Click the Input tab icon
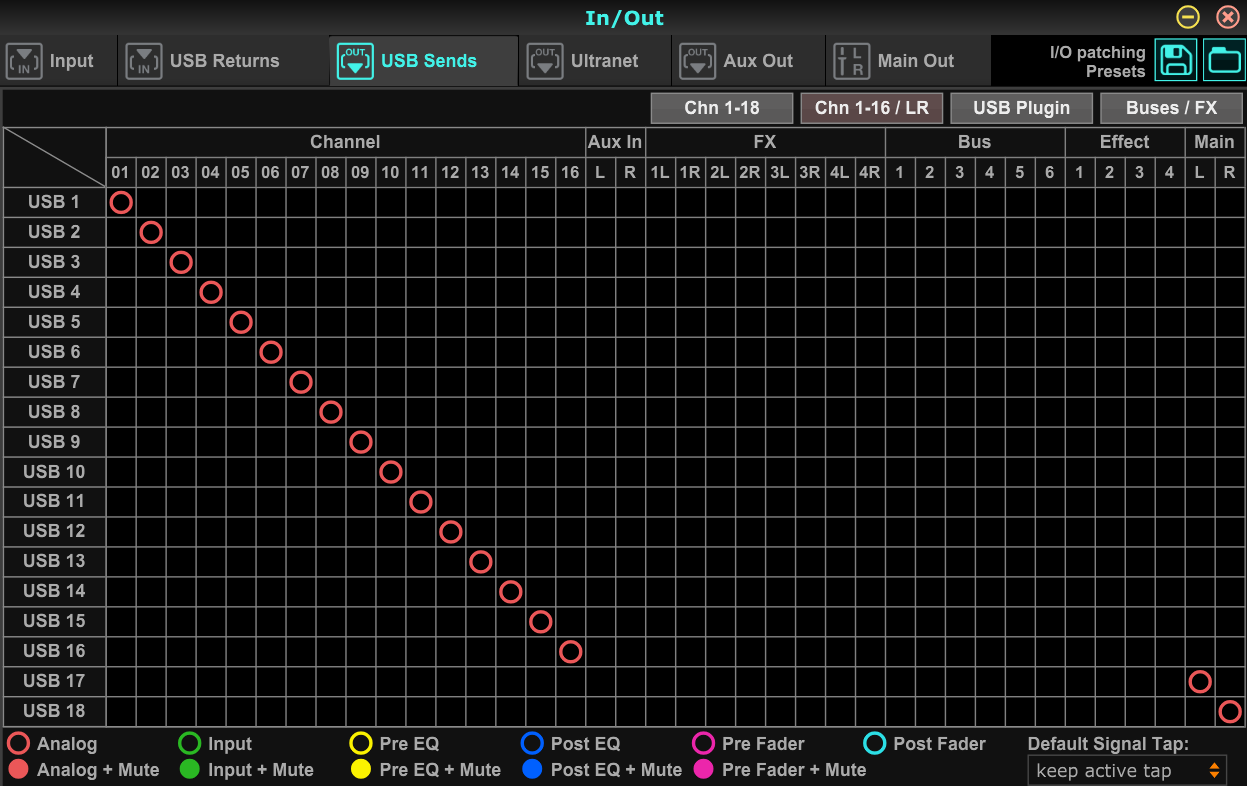Image resolution: width=1247 pixels, height=786 pixels. [25, 61]
